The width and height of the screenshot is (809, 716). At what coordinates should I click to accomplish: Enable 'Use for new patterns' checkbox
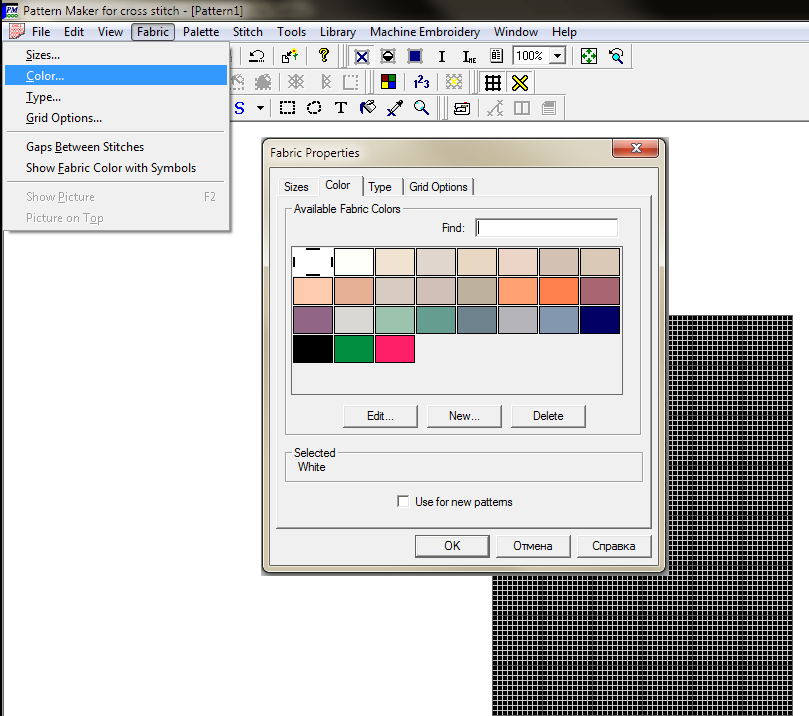coord(403,502)
